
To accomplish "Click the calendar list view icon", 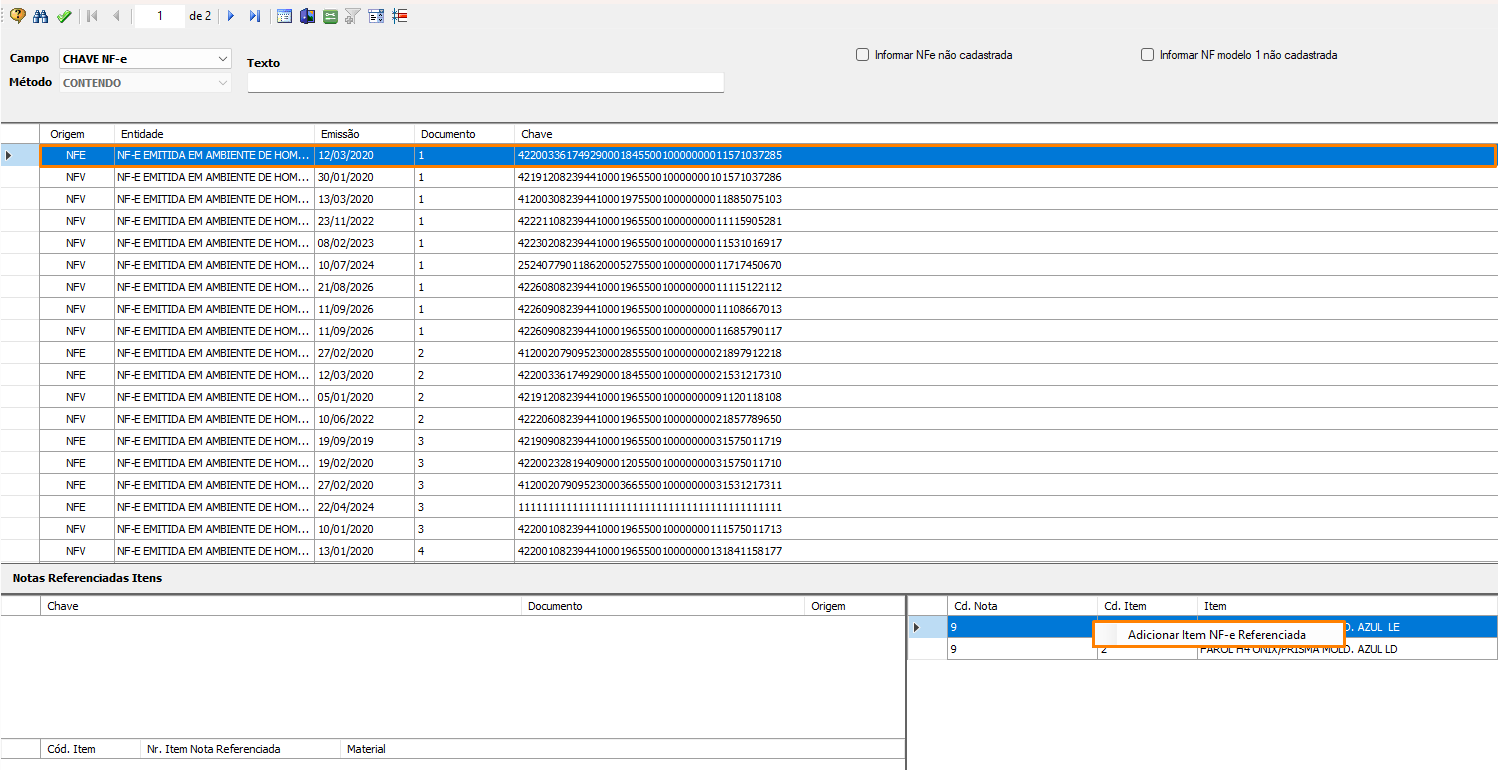I will 284,16.
